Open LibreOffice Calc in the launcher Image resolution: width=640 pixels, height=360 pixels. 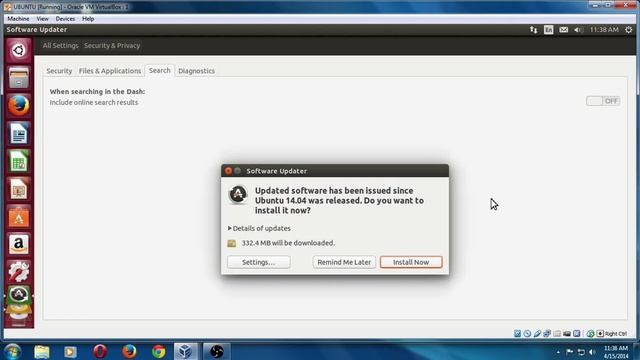click(x=18, y=161)
